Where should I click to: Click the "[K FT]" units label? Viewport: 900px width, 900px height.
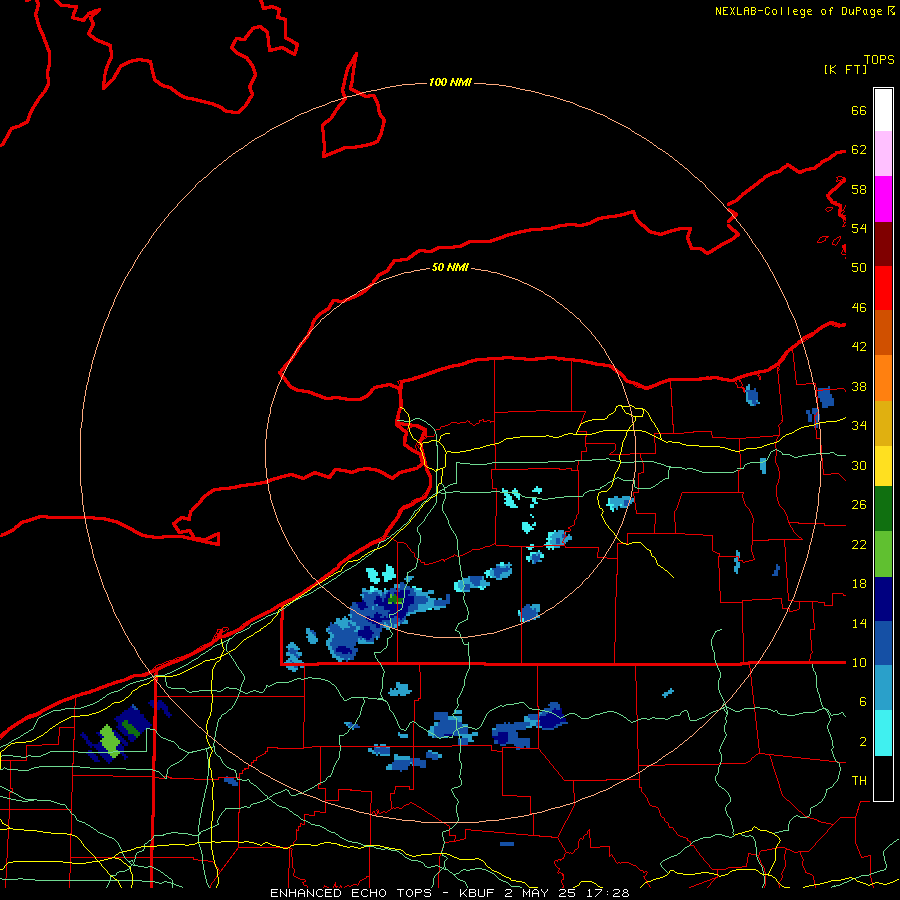coord(845,70)
